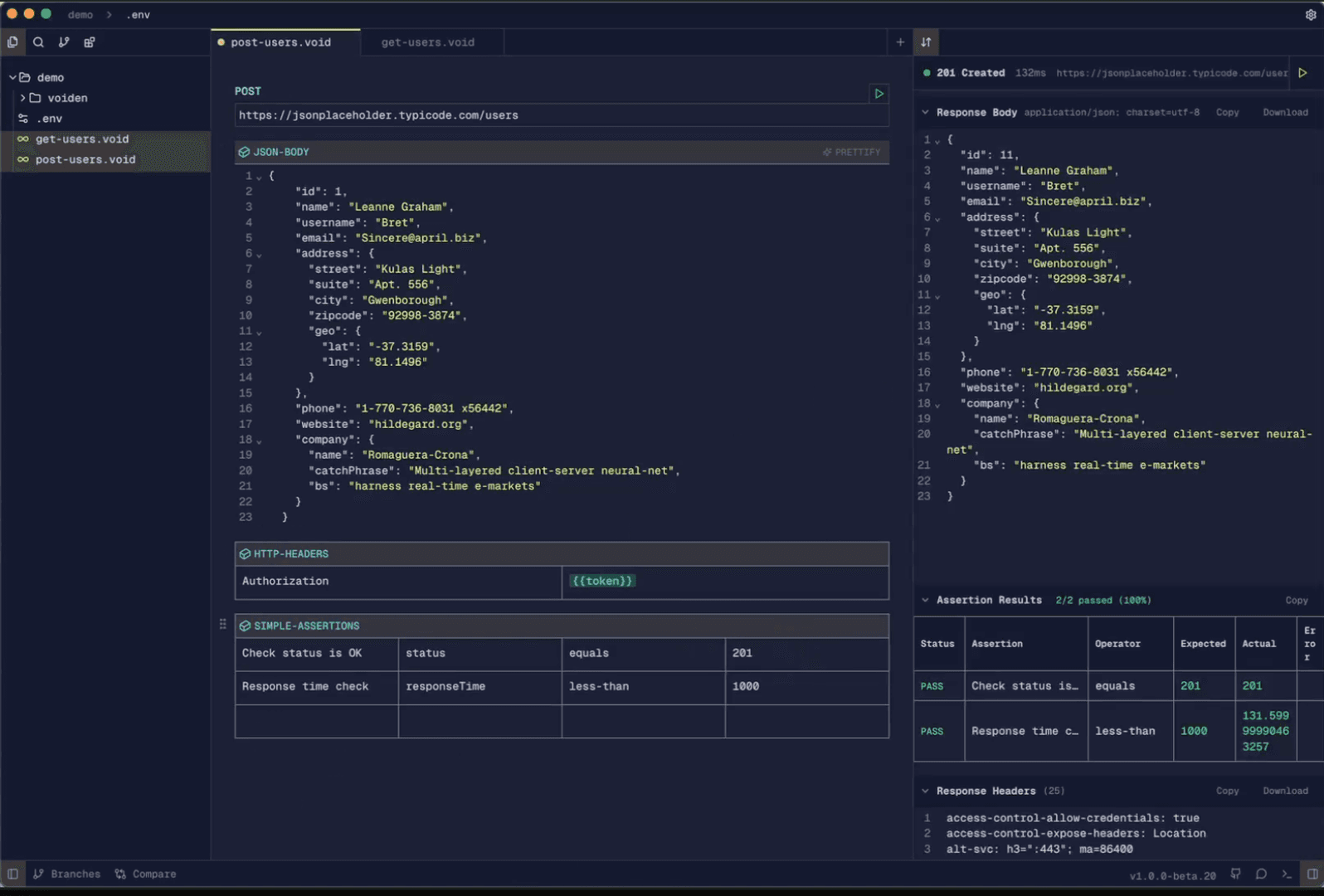Collapse the Assertion Results section
The height and width of the screenshot is (896, 1324).
(925, 600)
